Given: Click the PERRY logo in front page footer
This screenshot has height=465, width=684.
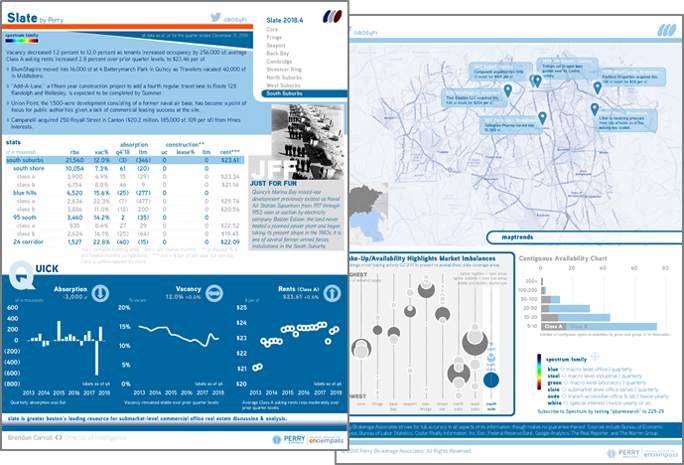Looking at the screenshot, I should 288,439.
